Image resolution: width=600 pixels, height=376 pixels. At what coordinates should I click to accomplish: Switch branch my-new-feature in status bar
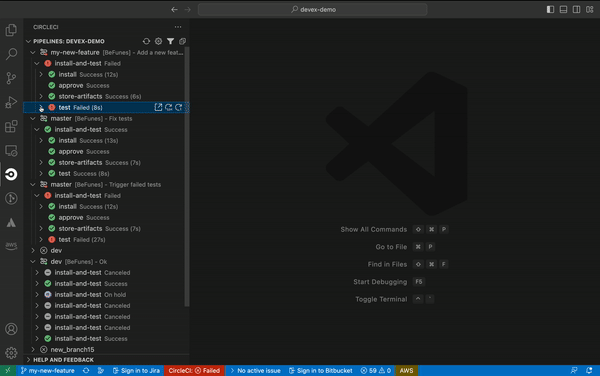(48, 370)
